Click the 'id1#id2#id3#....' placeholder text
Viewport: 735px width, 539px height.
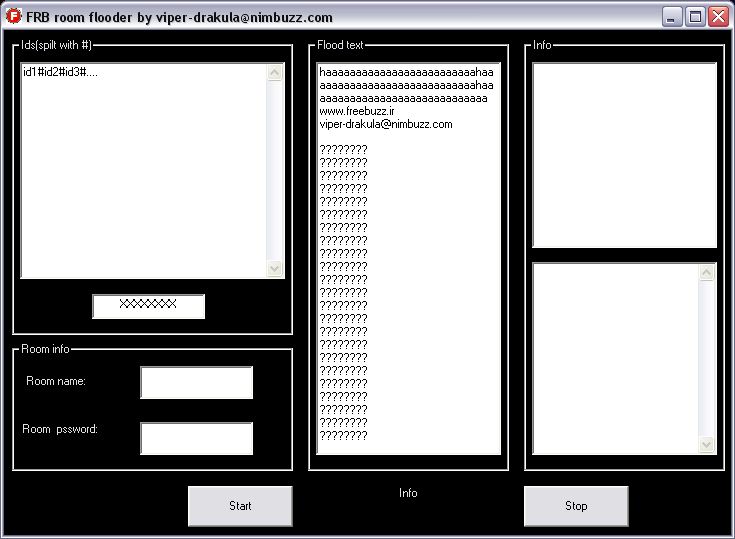coord(60,72)
